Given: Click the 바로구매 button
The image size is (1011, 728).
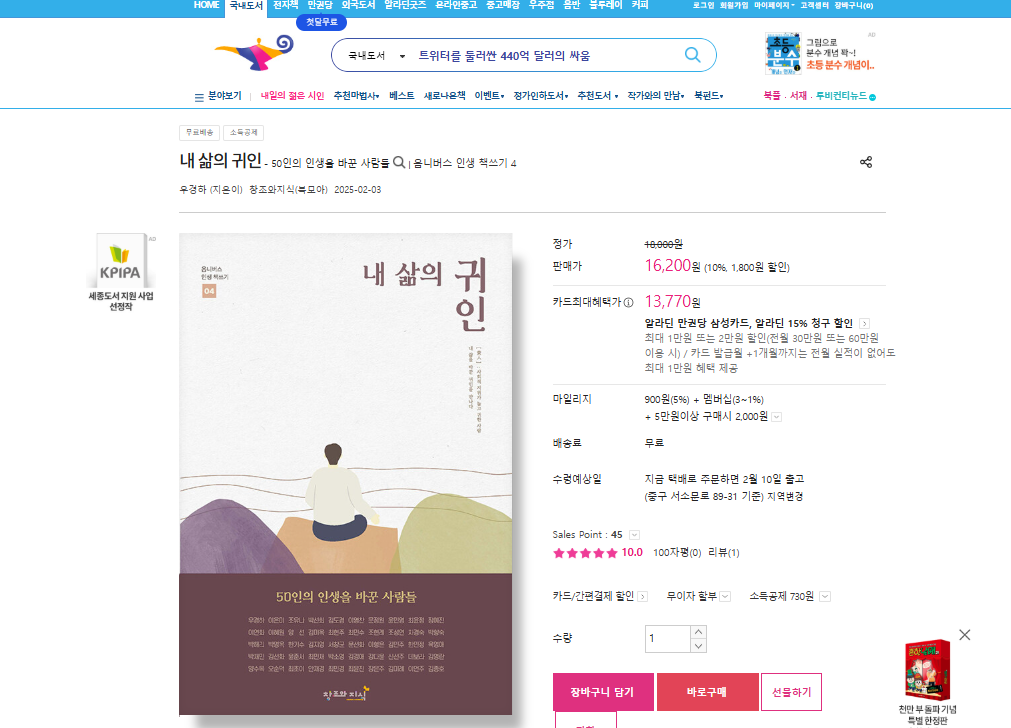Looking at the screenshot, I should coord(707,692).
